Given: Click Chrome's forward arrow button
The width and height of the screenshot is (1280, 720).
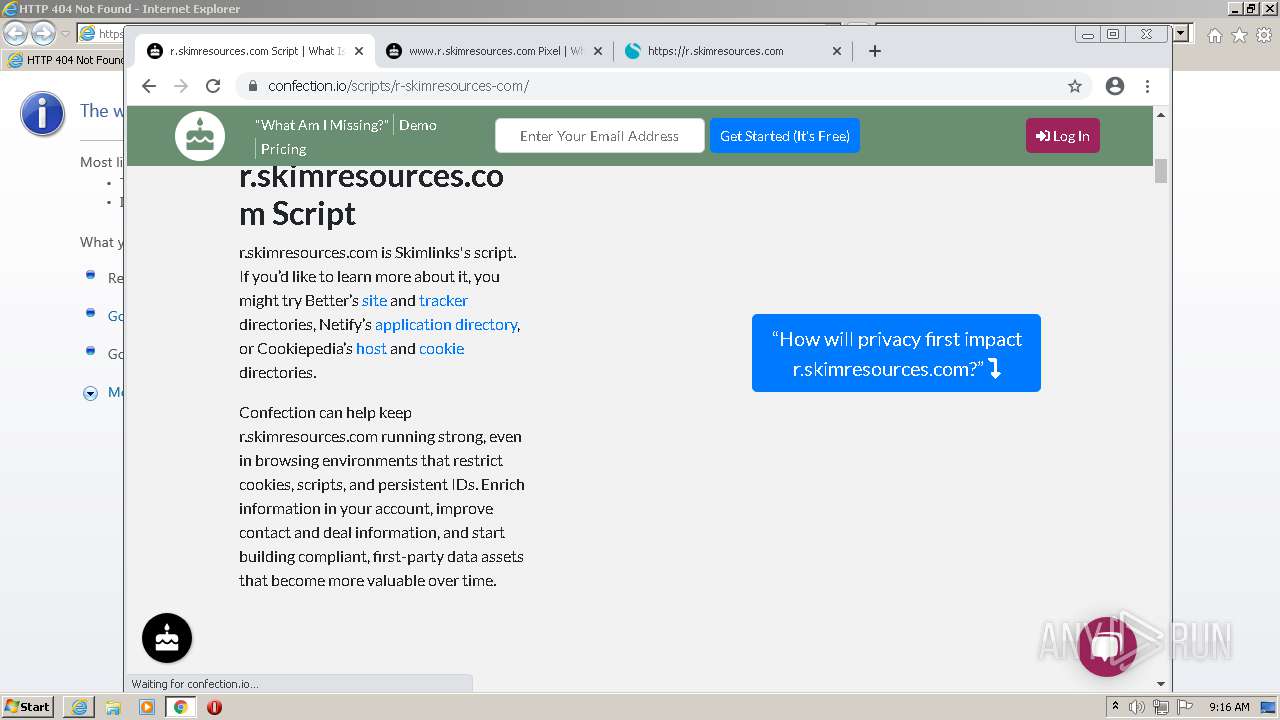Looking at the screenshot, I should (181, 86).
